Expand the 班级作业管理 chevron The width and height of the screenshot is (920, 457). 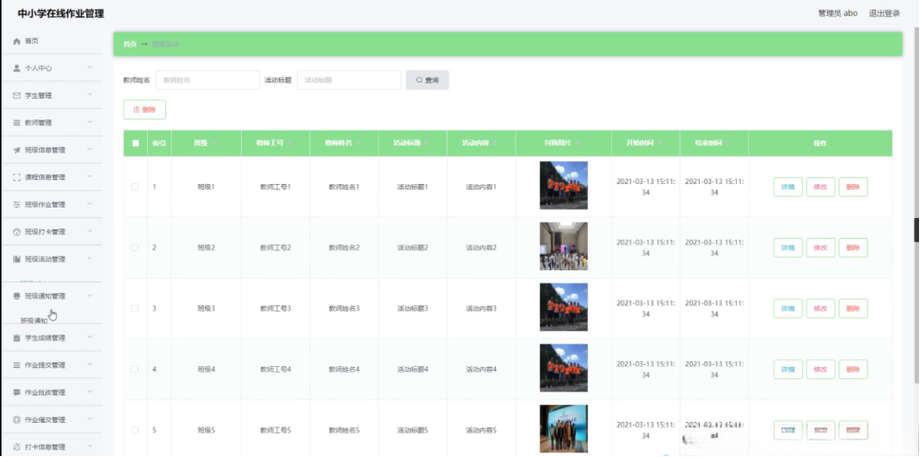(90, 204)
